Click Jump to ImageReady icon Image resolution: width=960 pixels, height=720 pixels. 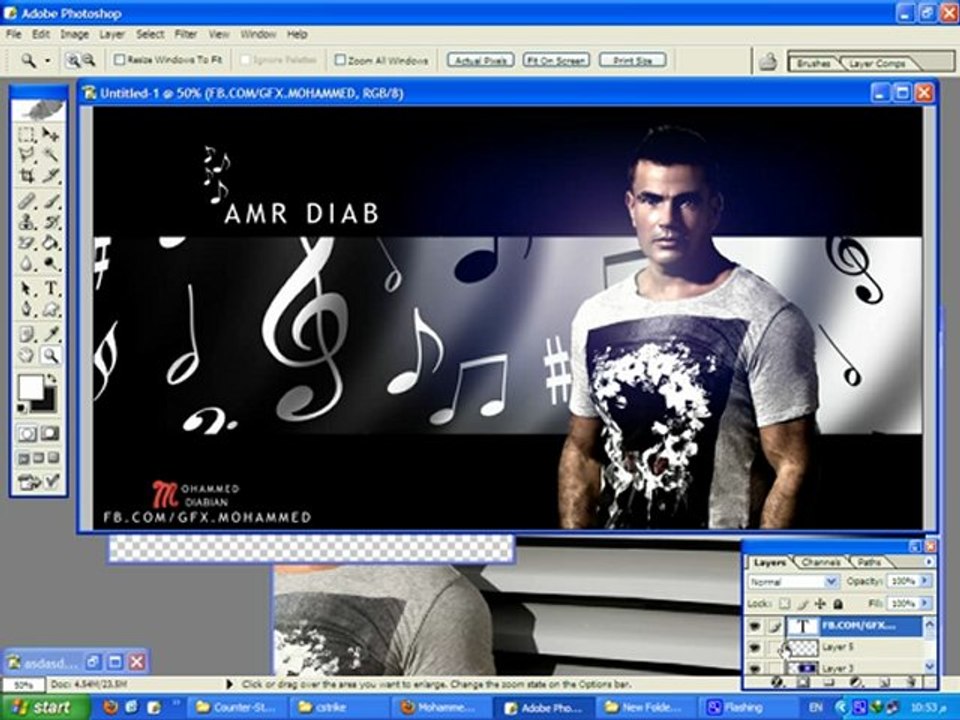coord(38,482)
